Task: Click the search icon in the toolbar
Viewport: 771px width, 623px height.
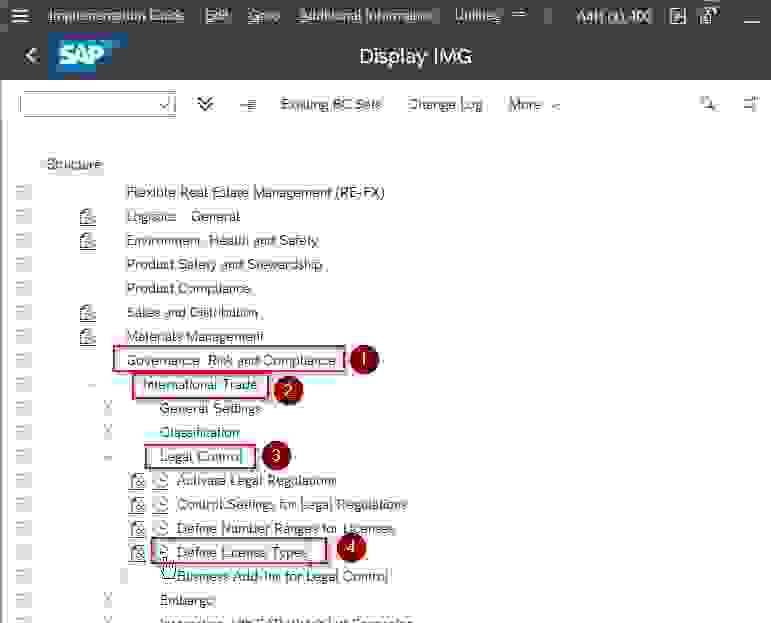Action: click(707, 104)
